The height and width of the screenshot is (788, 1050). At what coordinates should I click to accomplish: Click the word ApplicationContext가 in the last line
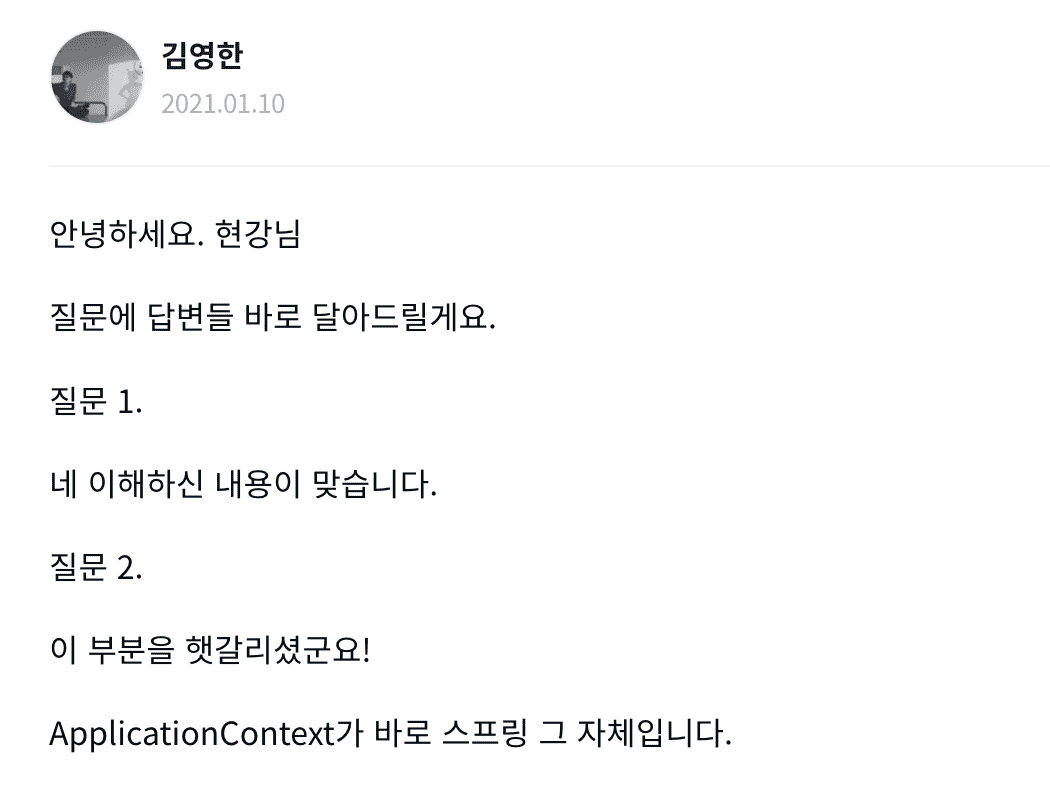click(x=206, y=733)
